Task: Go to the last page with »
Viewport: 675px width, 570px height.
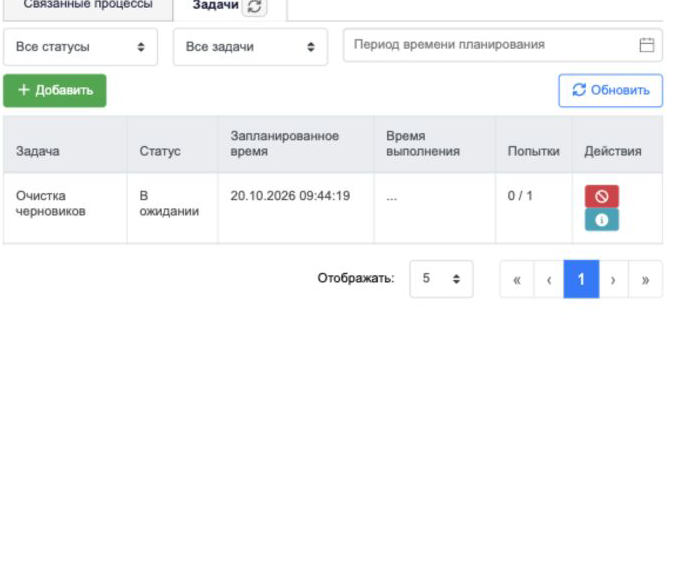Action: coord(645,279)
